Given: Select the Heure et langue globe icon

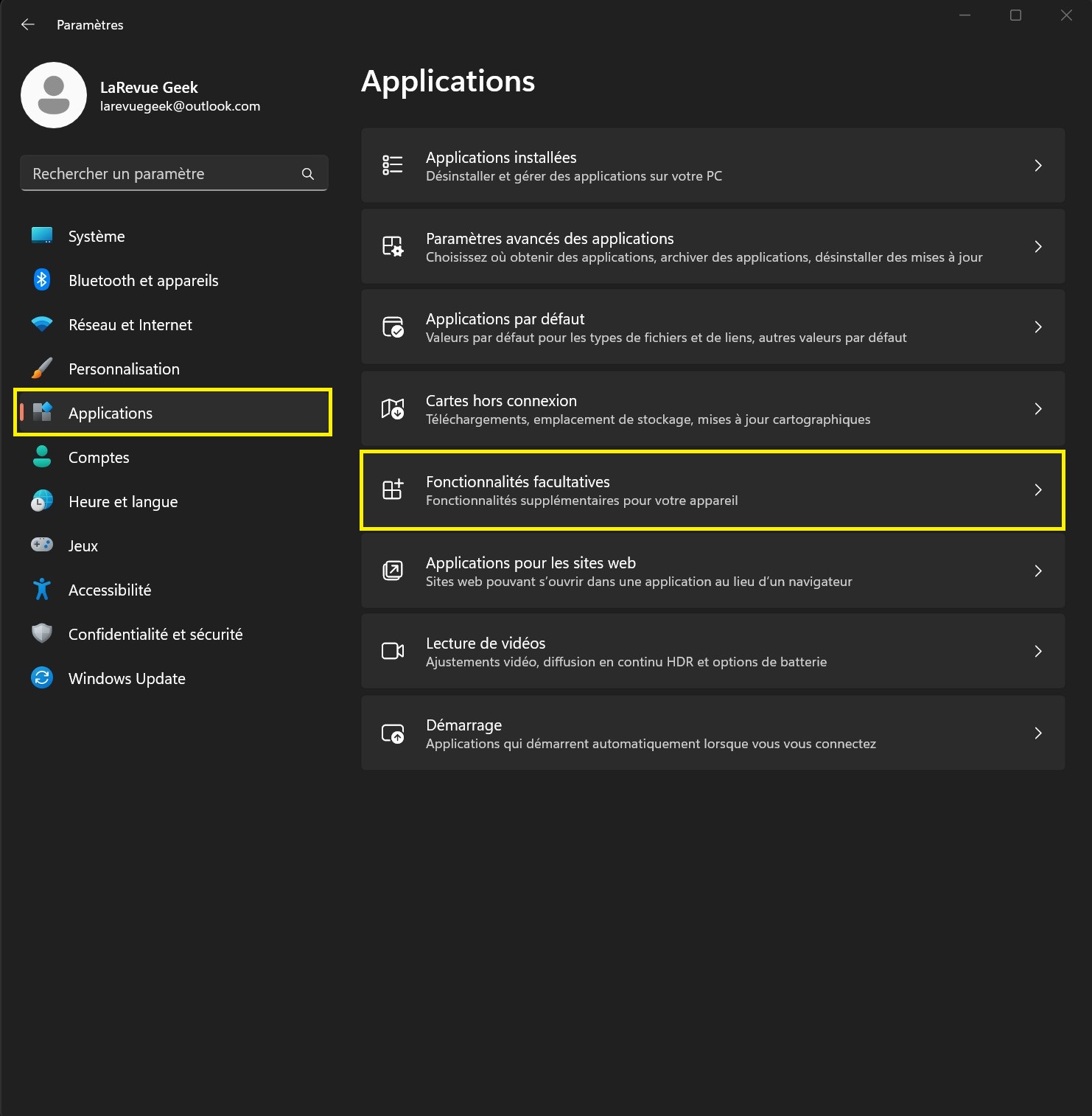Looking at the screenshot, I should pos(42,501).
